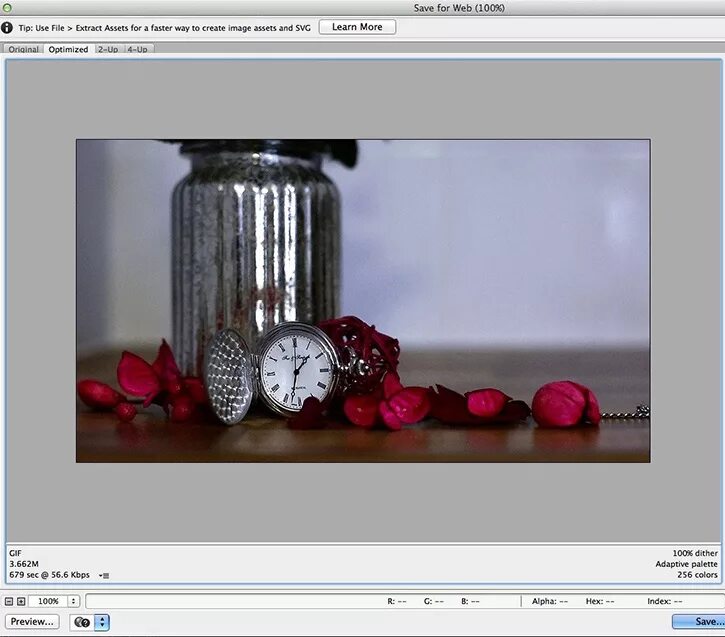Click the Preview... button
The height and width of the screenshot is (637, 725).
32,622
